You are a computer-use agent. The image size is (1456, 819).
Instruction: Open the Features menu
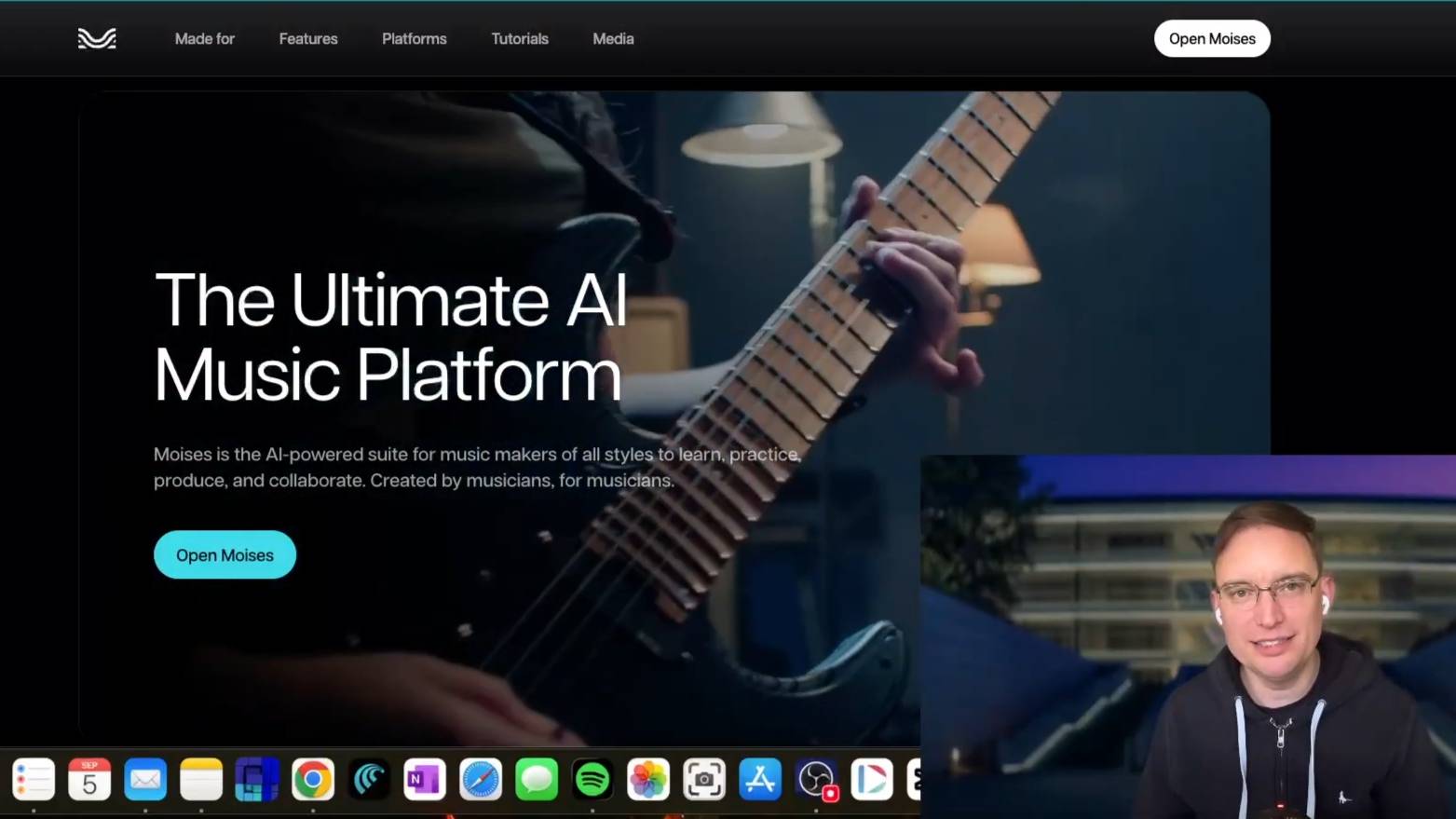308,39
